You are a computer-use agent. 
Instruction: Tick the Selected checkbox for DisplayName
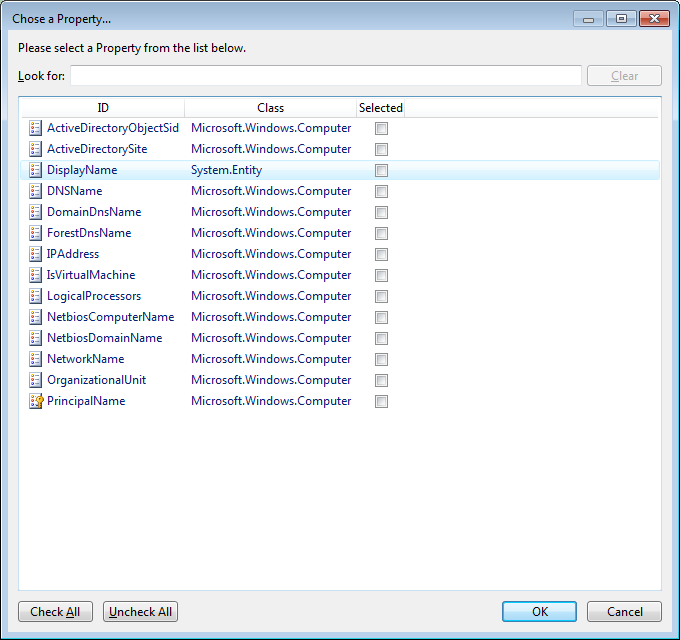(x=381, y=170)
